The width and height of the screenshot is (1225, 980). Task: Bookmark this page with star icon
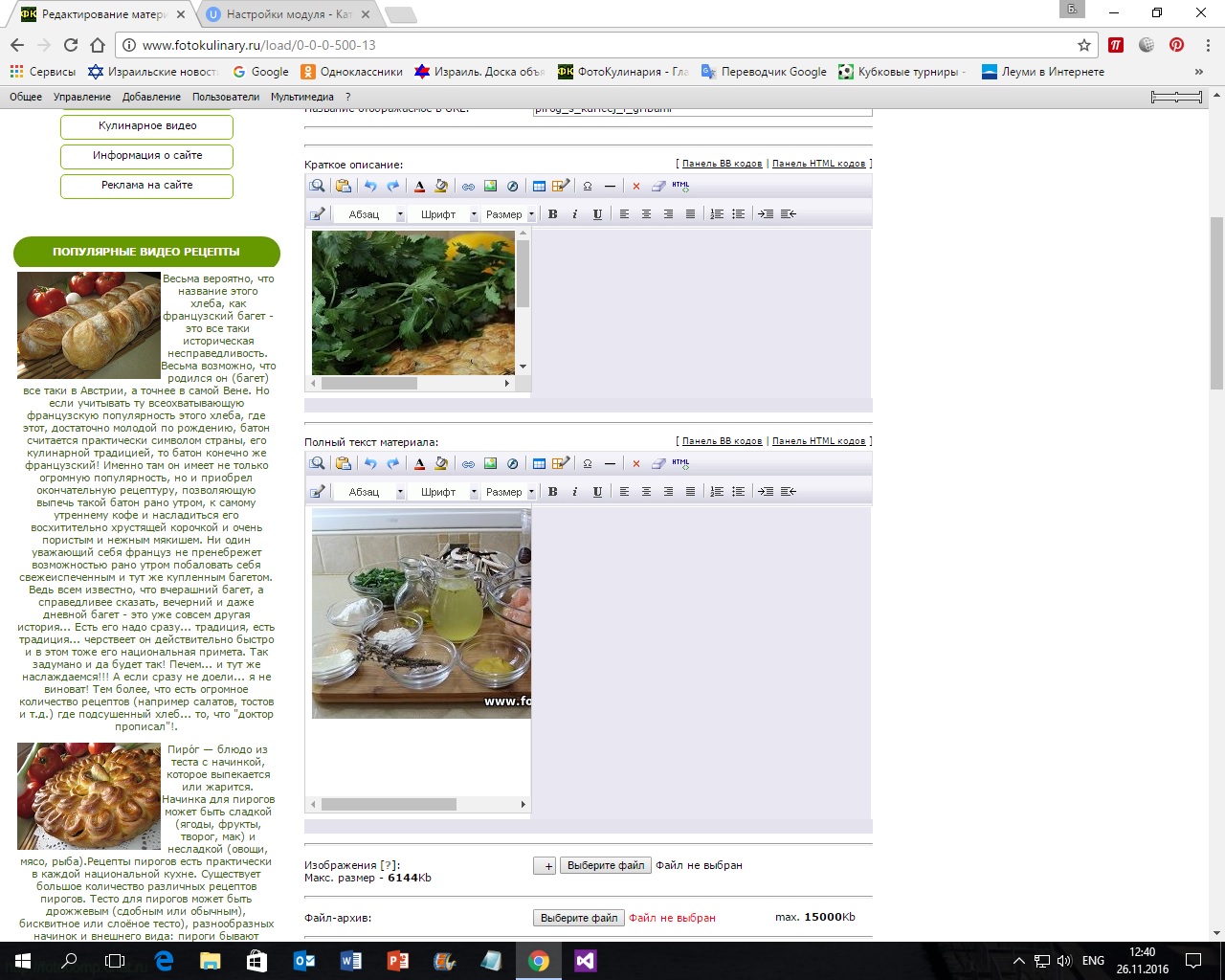1083,45
